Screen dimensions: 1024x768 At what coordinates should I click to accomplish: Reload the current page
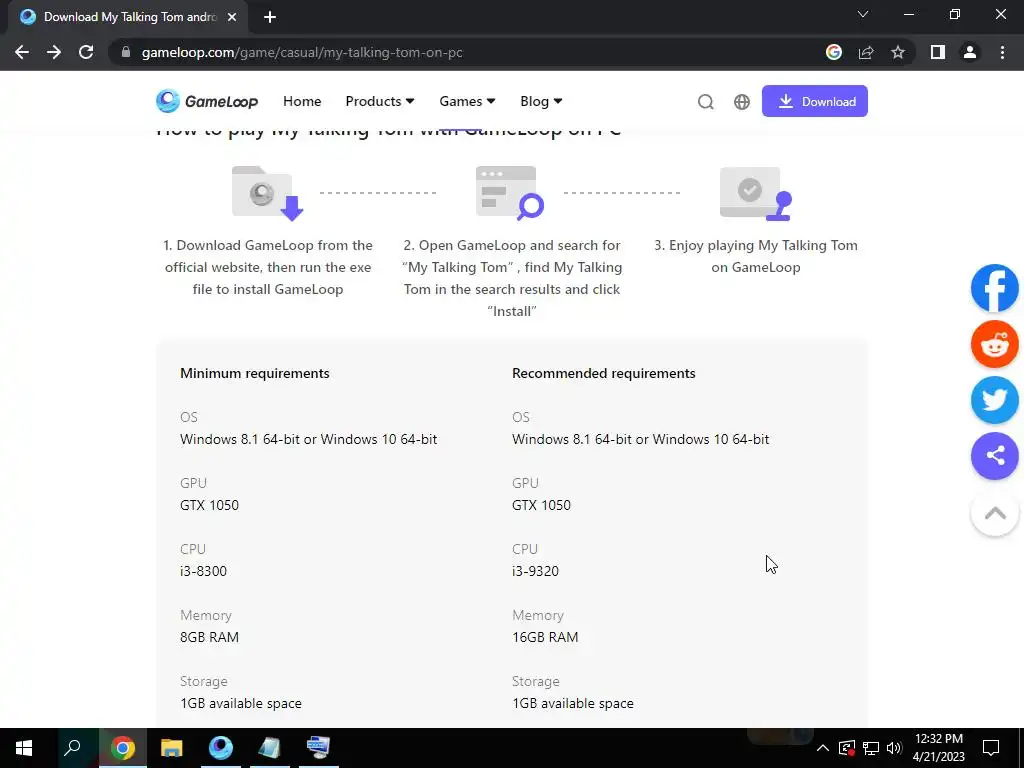coord(86,52)
